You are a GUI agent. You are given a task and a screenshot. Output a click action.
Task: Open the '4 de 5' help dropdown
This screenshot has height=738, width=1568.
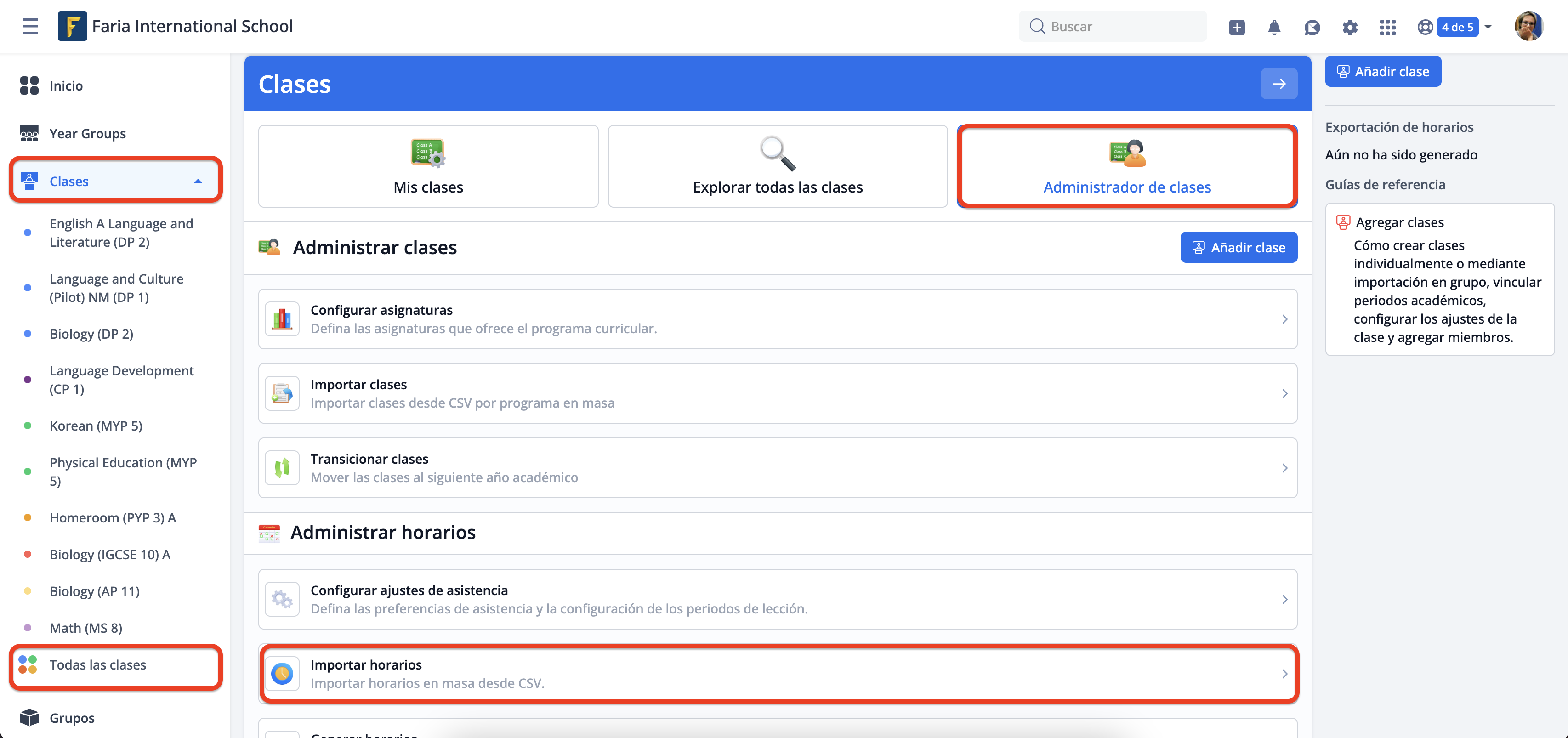tap(1457, 27)
